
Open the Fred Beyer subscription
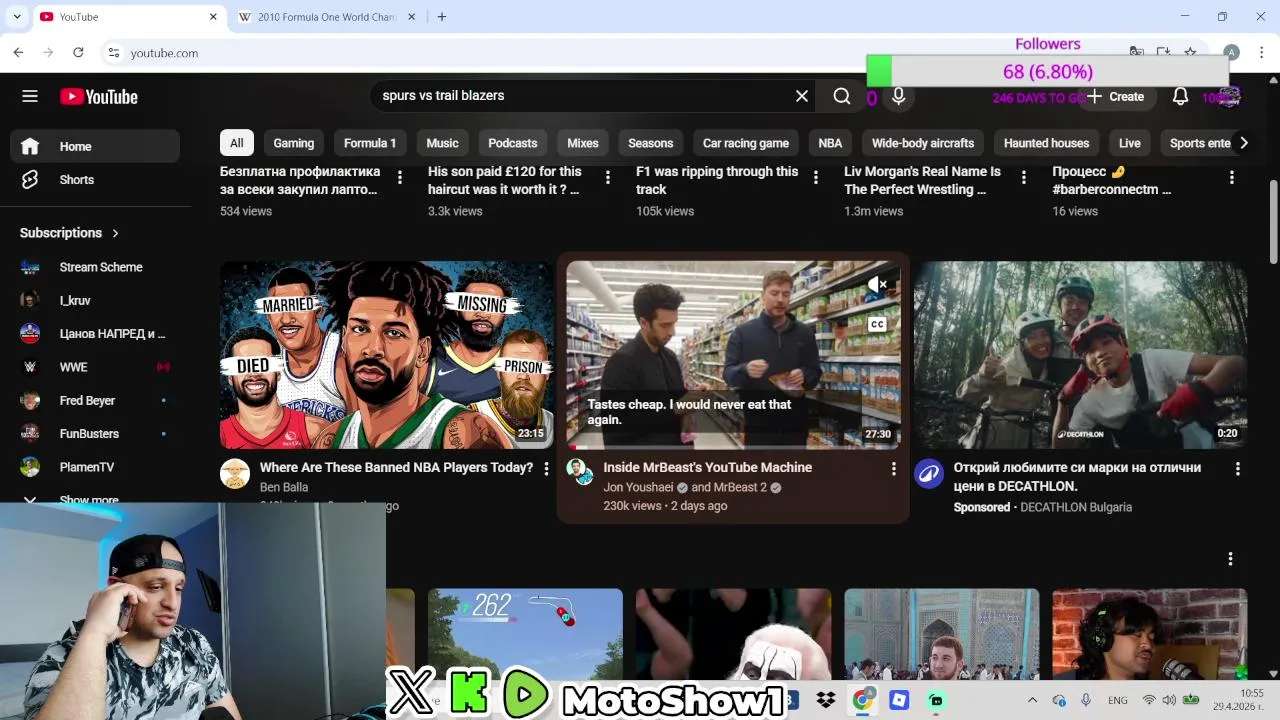tap(95, 400)
